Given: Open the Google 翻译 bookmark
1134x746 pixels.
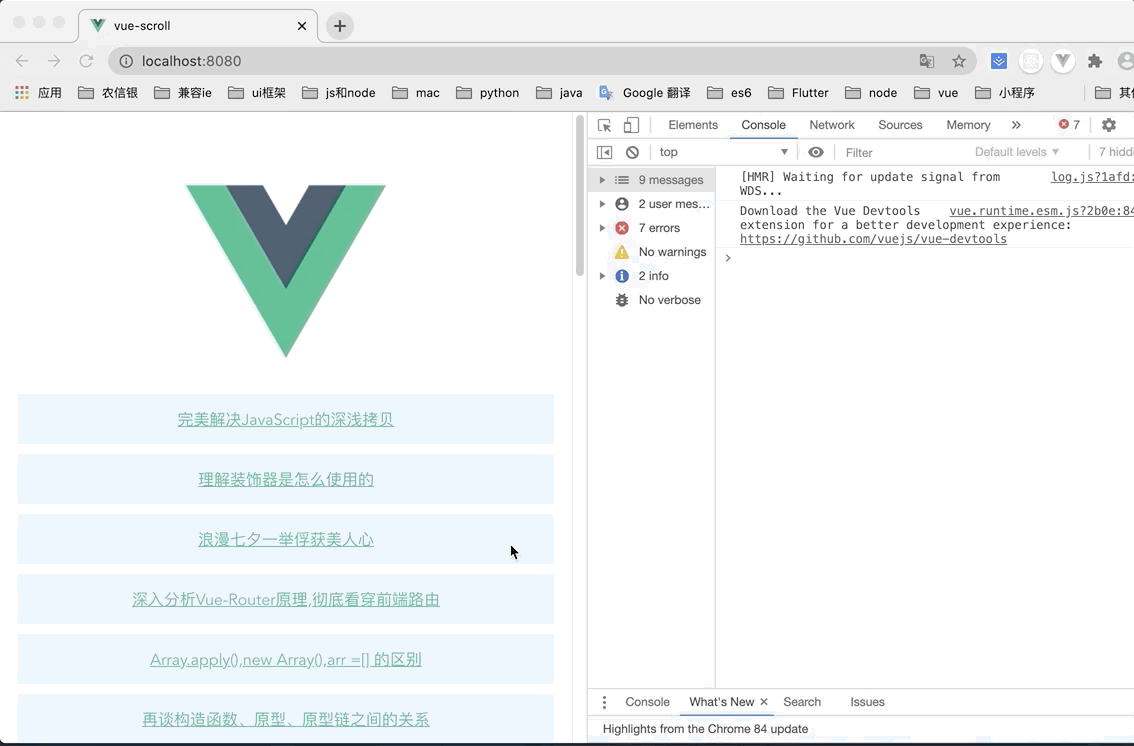Looking at the screenshot, I should pos(644,93).
